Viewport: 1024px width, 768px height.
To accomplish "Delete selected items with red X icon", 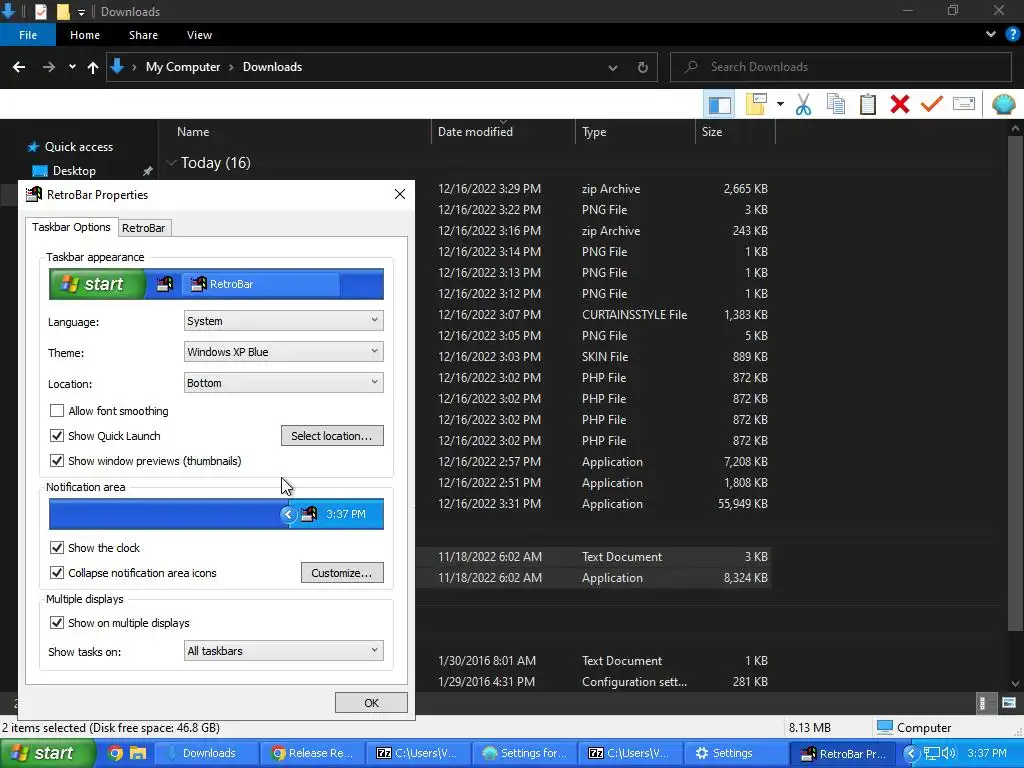I will tap(899, 104).
